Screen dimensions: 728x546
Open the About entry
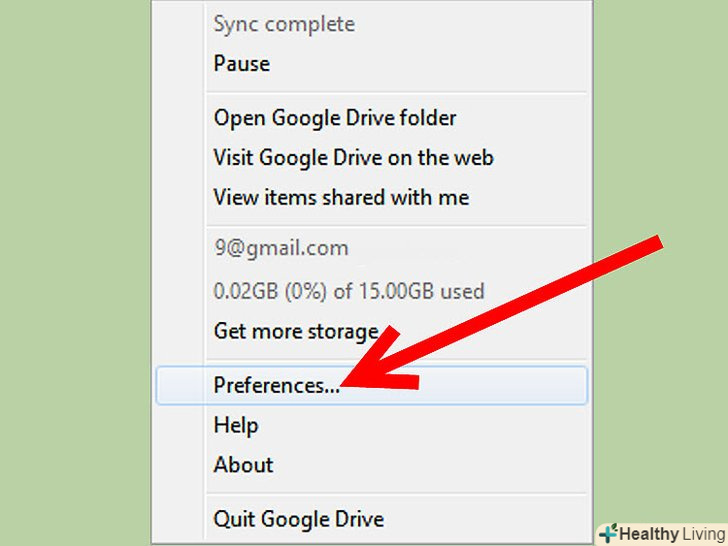[243, 465]
